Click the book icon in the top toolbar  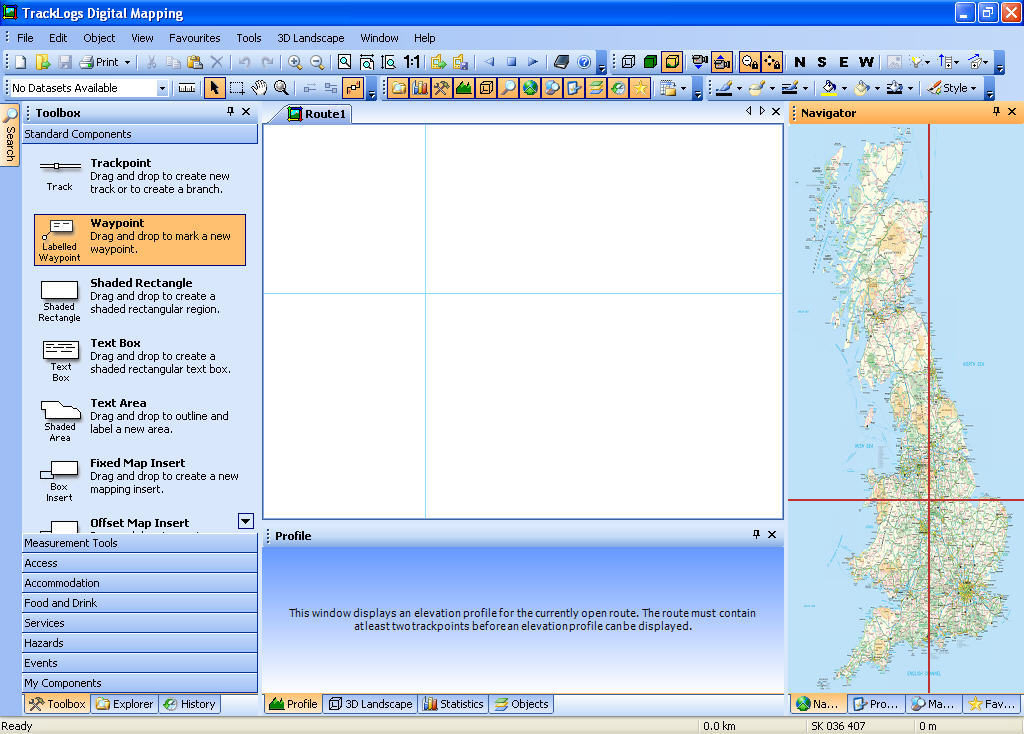(562, 62)
